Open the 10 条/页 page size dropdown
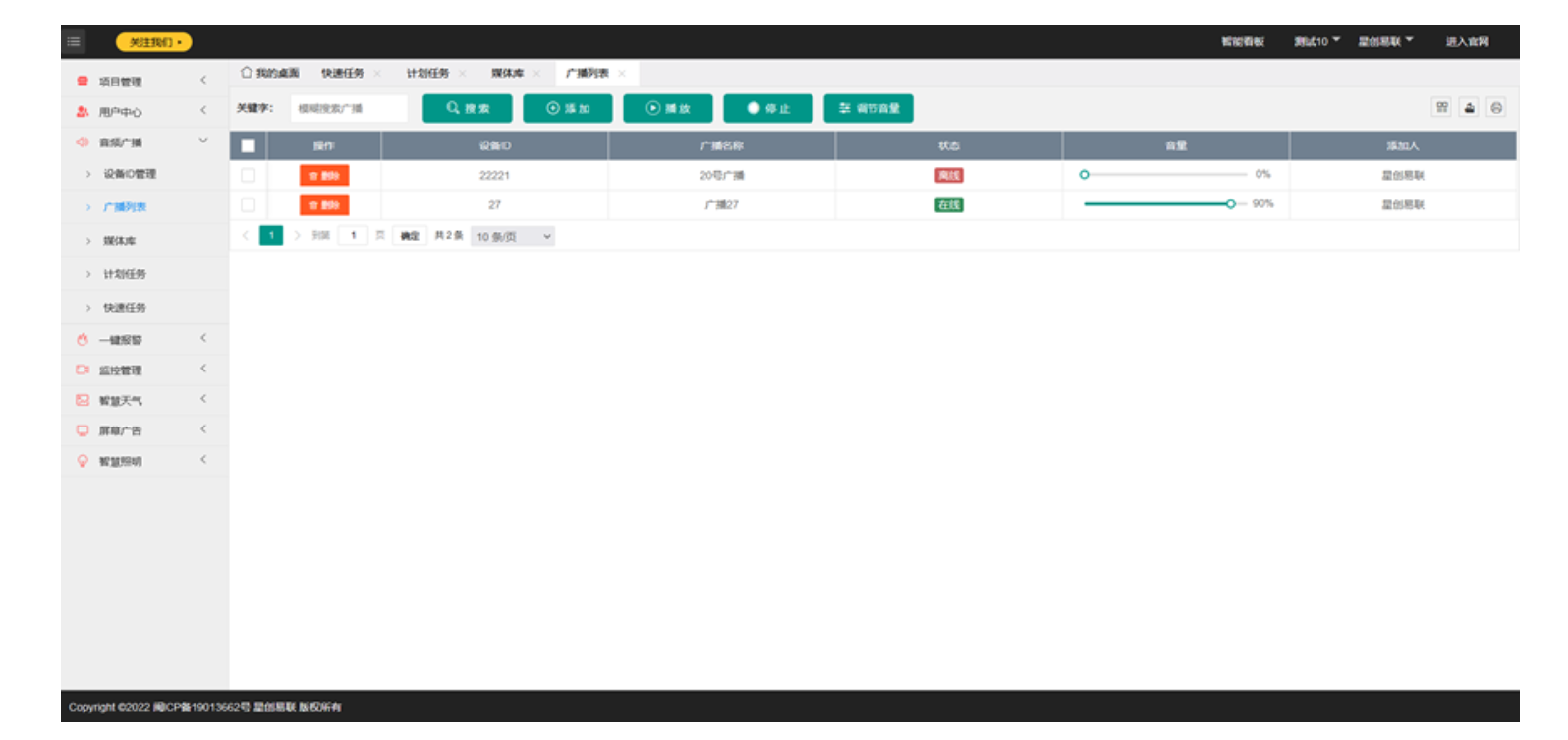 [x=513, y=236]
